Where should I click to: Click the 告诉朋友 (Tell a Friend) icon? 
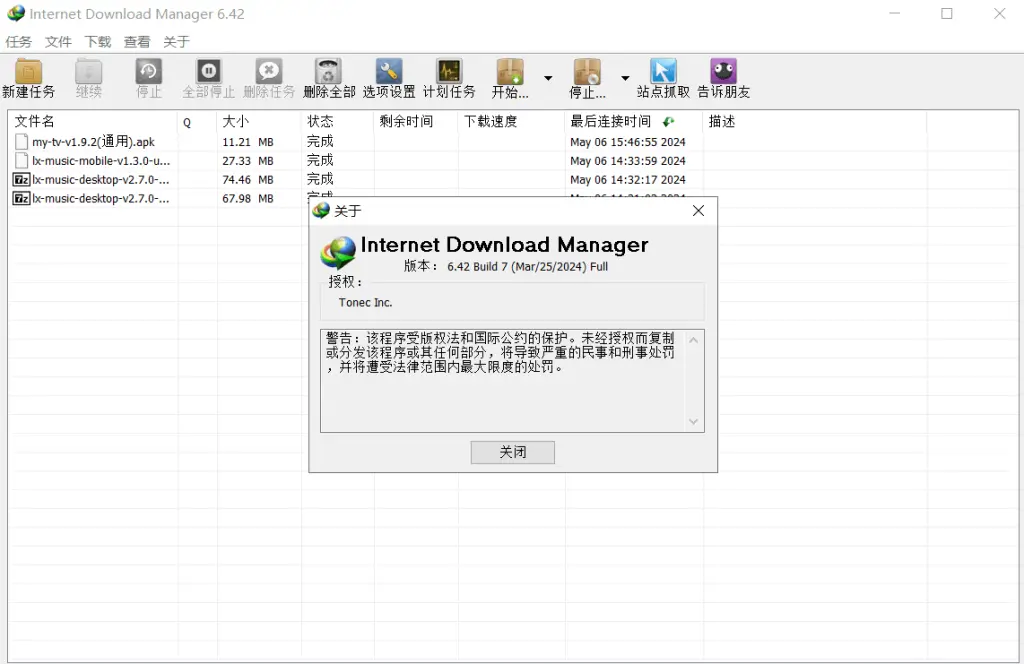click(723, 72)
